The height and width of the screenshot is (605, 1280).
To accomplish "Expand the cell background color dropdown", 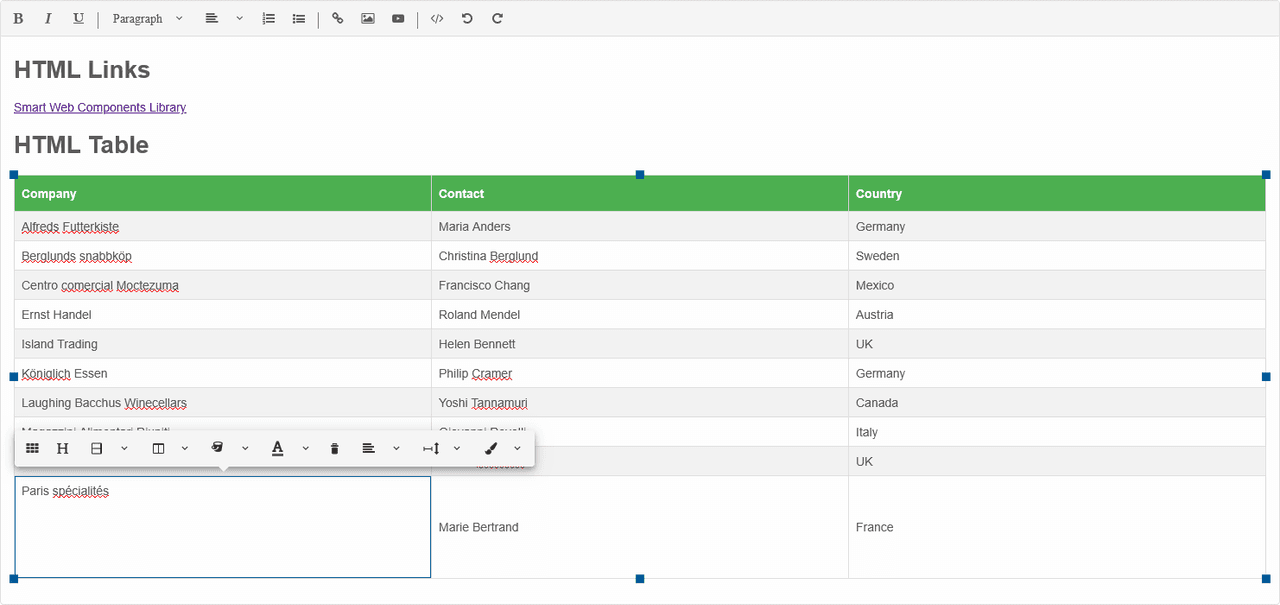I will coord(245,449).
